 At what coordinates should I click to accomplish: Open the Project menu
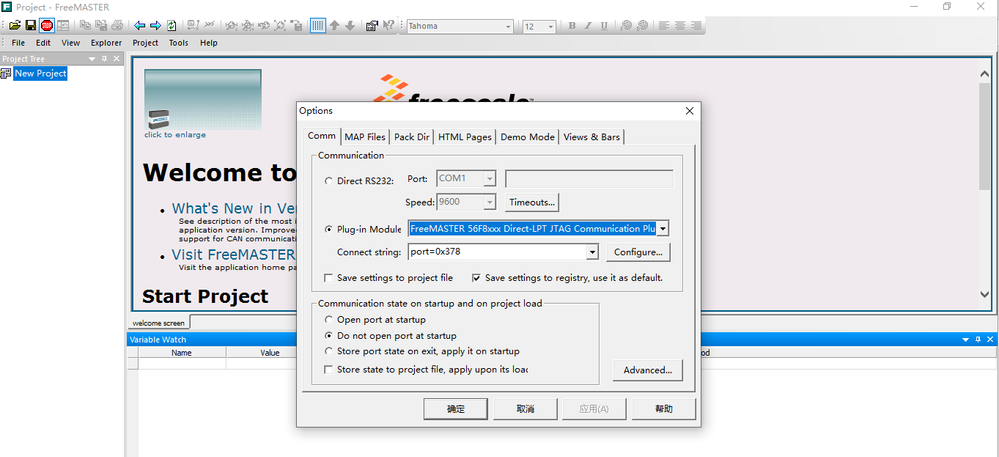pyautogui.click(x=145, y=43)
